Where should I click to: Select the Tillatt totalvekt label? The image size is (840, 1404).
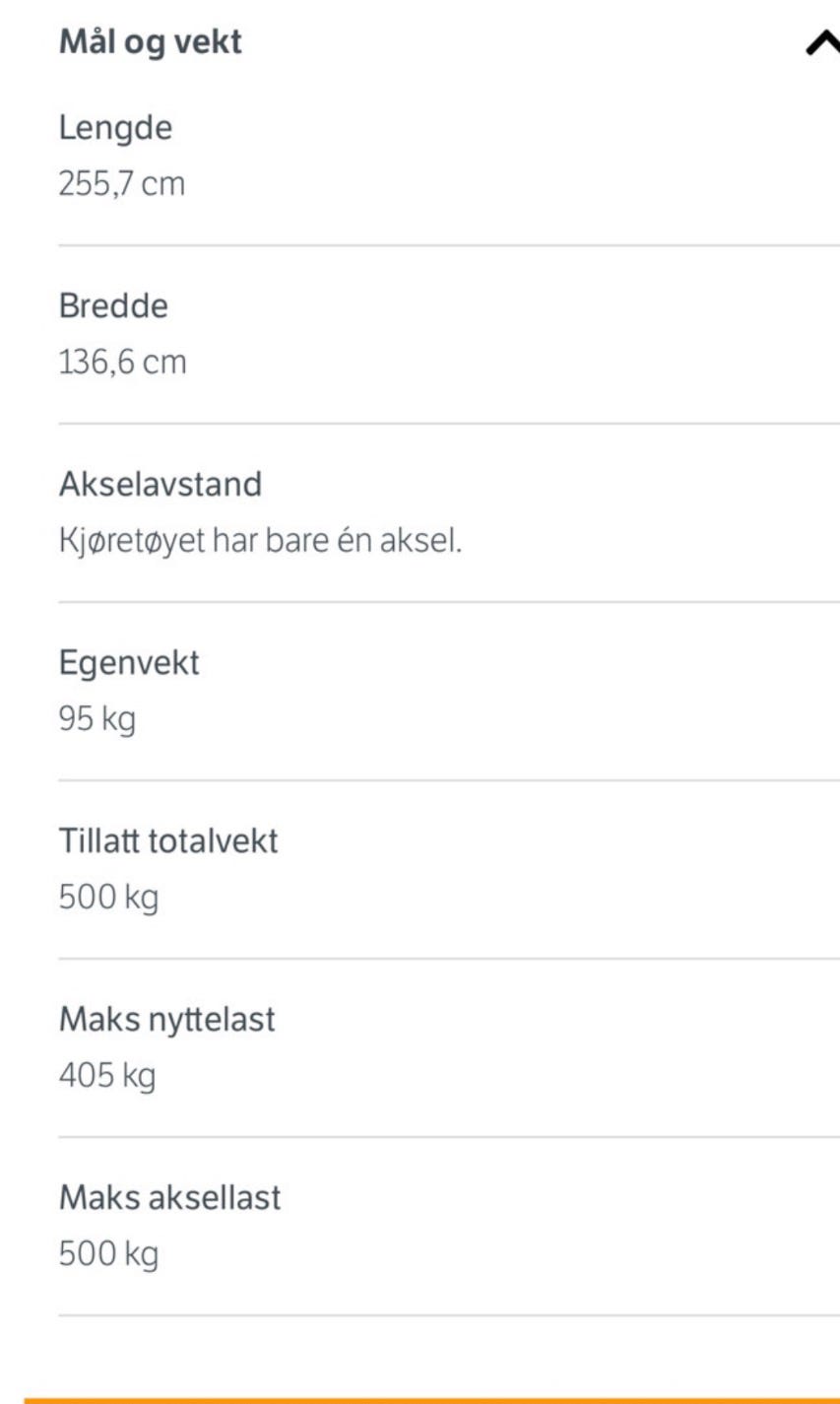(x=168, y=840)
